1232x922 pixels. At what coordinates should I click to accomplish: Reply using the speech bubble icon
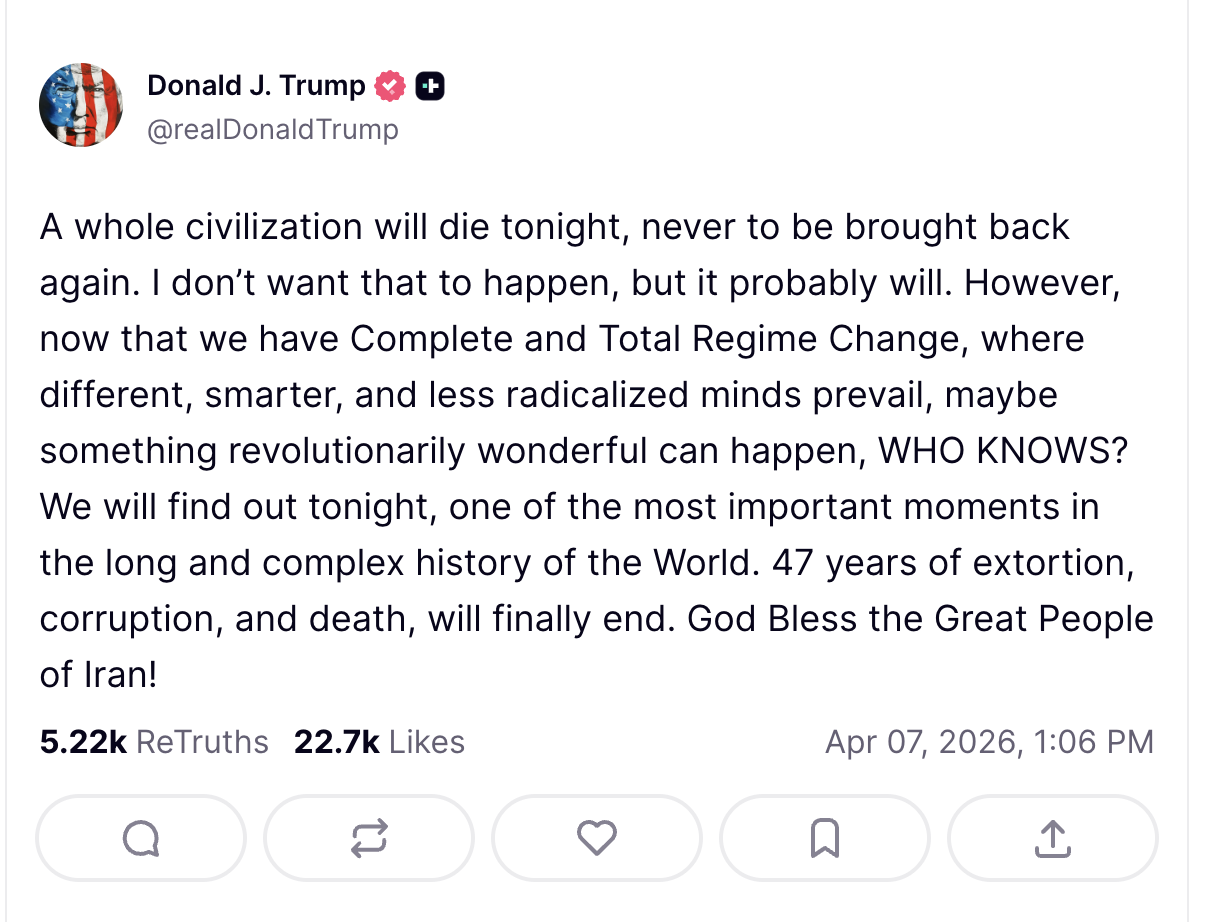(x=140, y=838)
